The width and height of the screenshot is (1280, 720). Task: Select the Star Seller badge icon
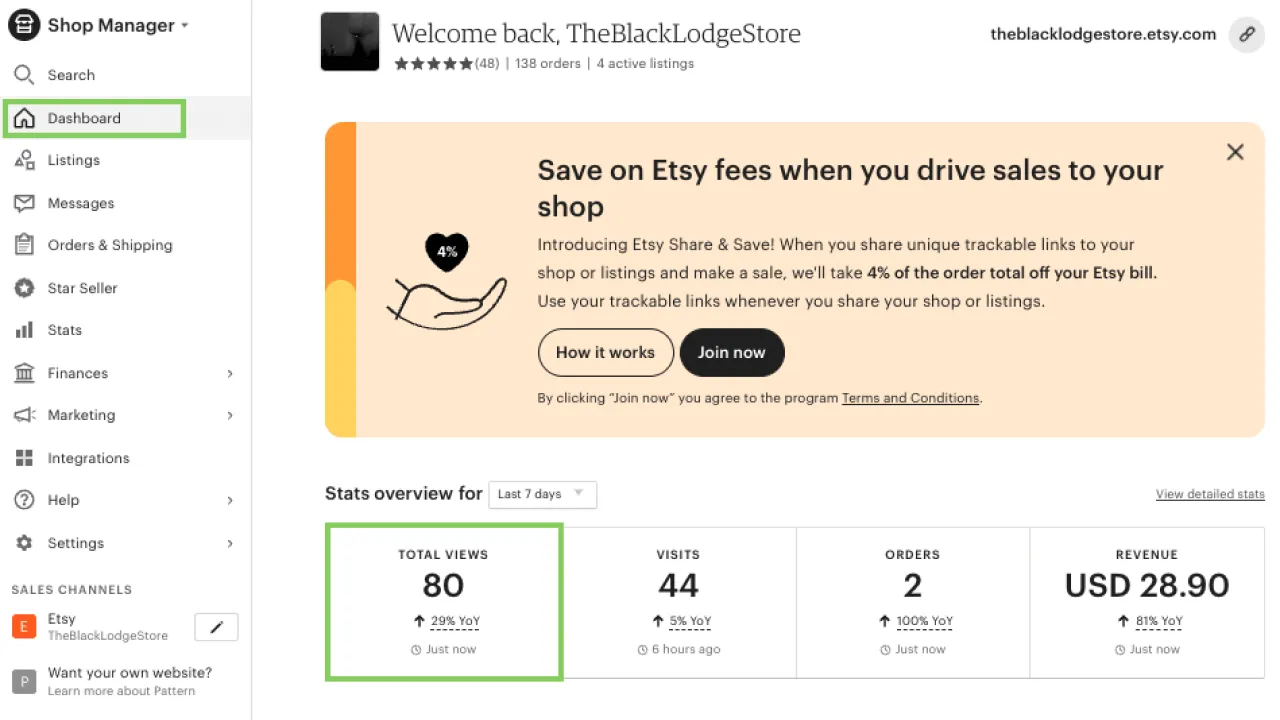[x=24, y=288]
